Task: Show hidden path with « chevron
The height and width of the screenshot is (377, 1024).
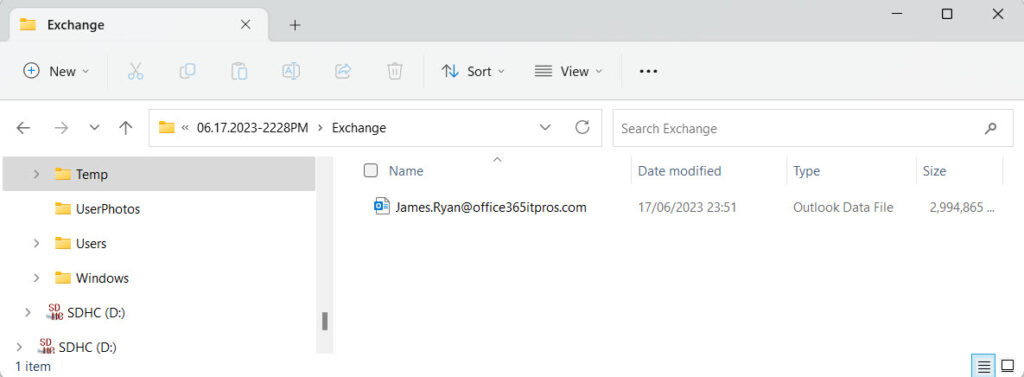Action: (185, 128)
